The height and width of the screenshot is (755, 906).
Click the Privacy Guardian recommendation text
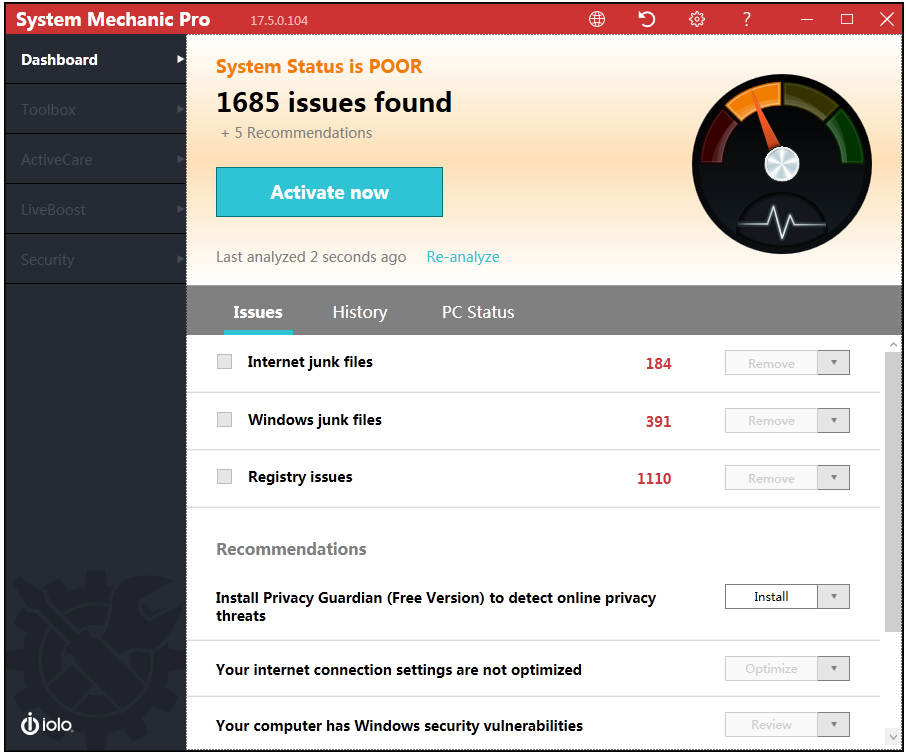436,607
